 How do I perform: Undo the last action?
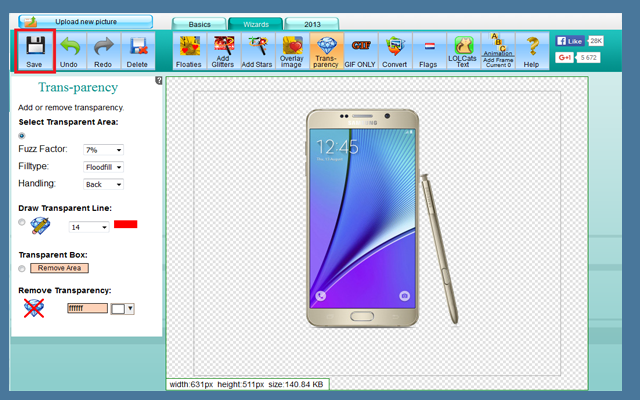(x=69, y=50)
